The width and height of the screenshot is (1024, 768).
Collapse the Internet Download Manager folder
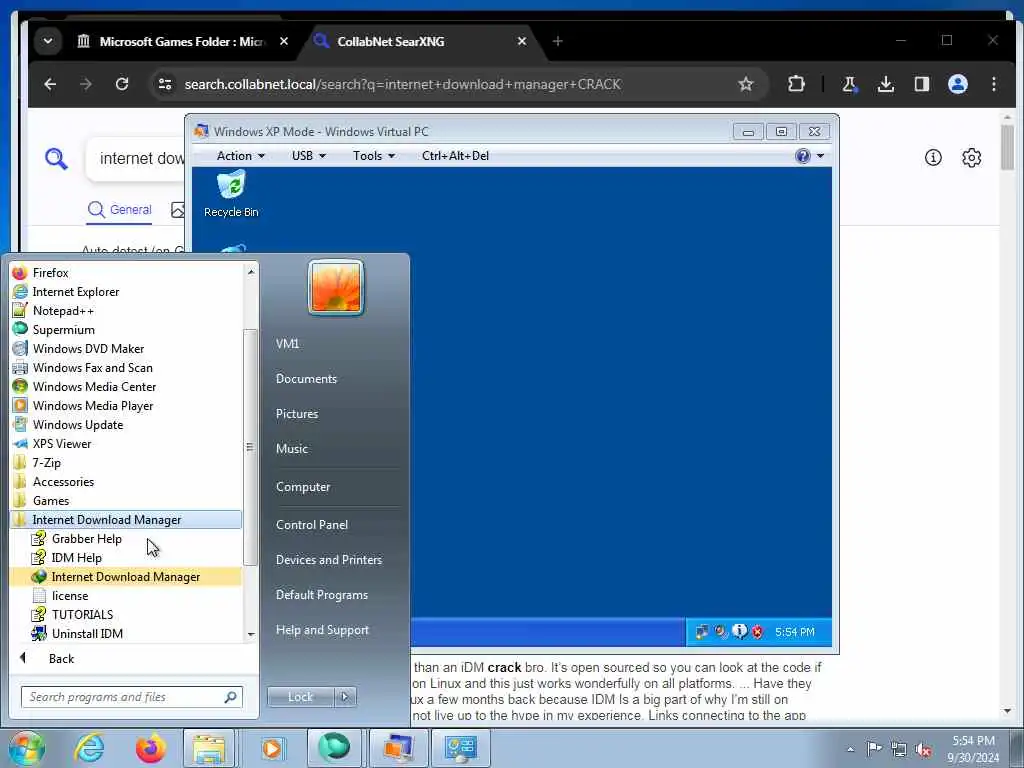point(126,520)
